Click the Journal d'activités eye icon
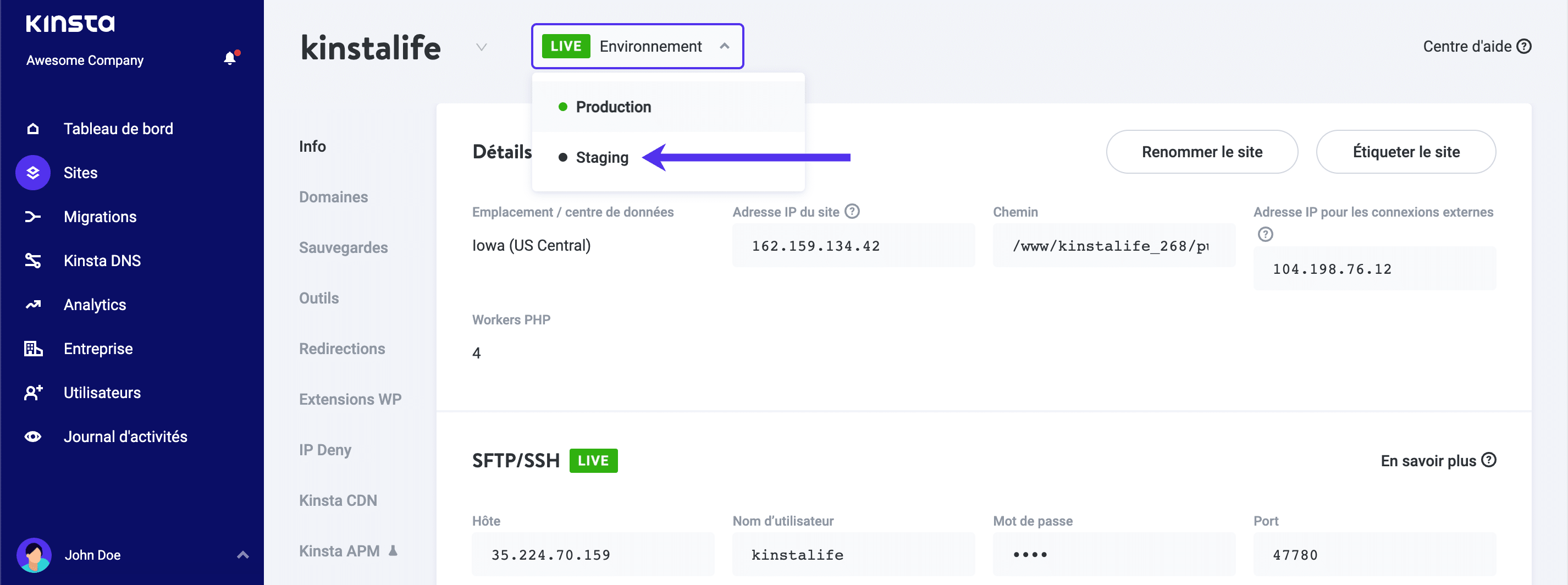This screenshot has height=585, width=1568. [33, 437]
